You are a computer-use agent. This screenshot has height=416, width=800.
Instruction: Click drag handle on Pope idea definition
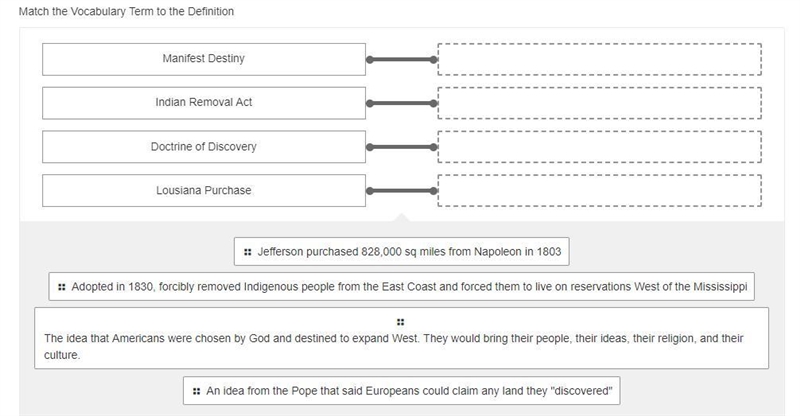(196, 391)
